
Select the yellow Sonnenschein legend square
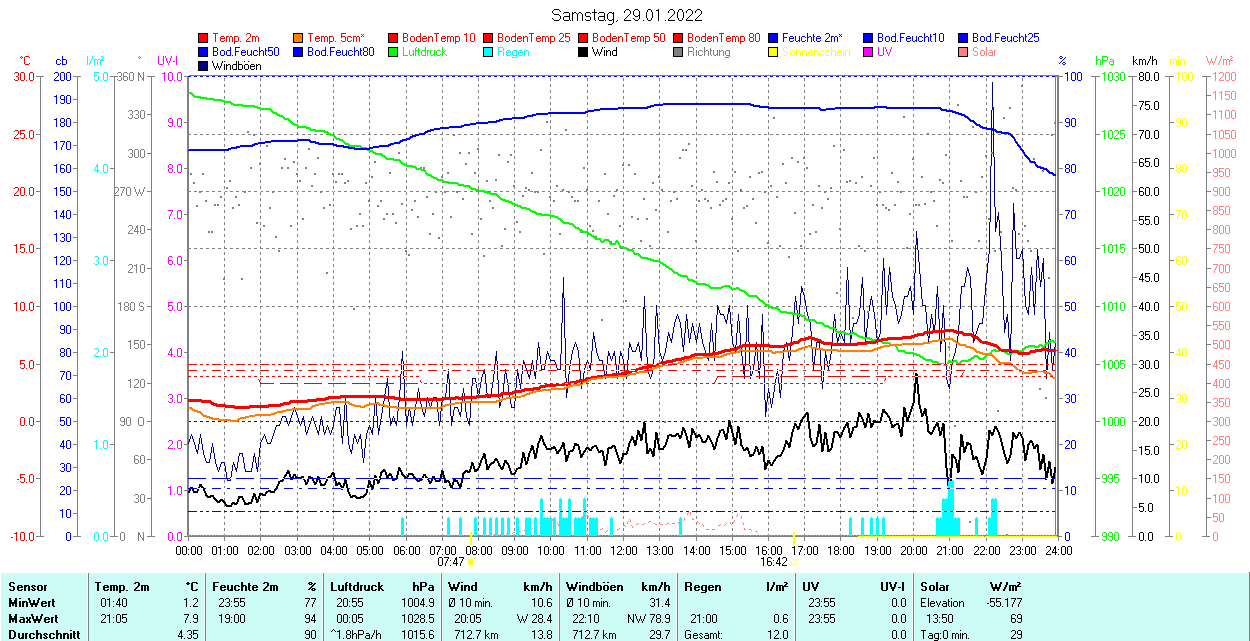click(773, 52)
